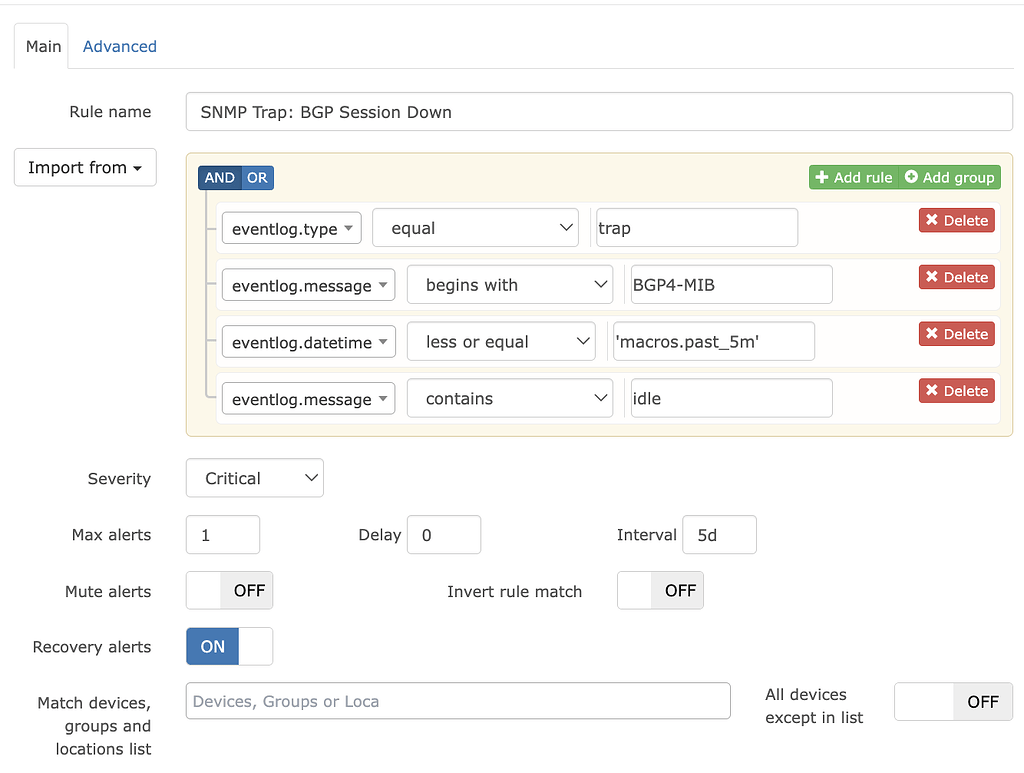Enable Invert rule match
1024x773 pixels.
click(660, 591)
